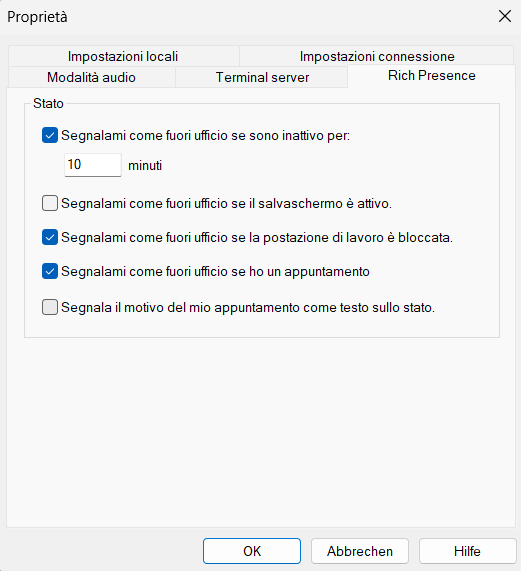Click the label text 'testo sullo stato'
The image size is (521, 571).
click(x=387, y=308)
